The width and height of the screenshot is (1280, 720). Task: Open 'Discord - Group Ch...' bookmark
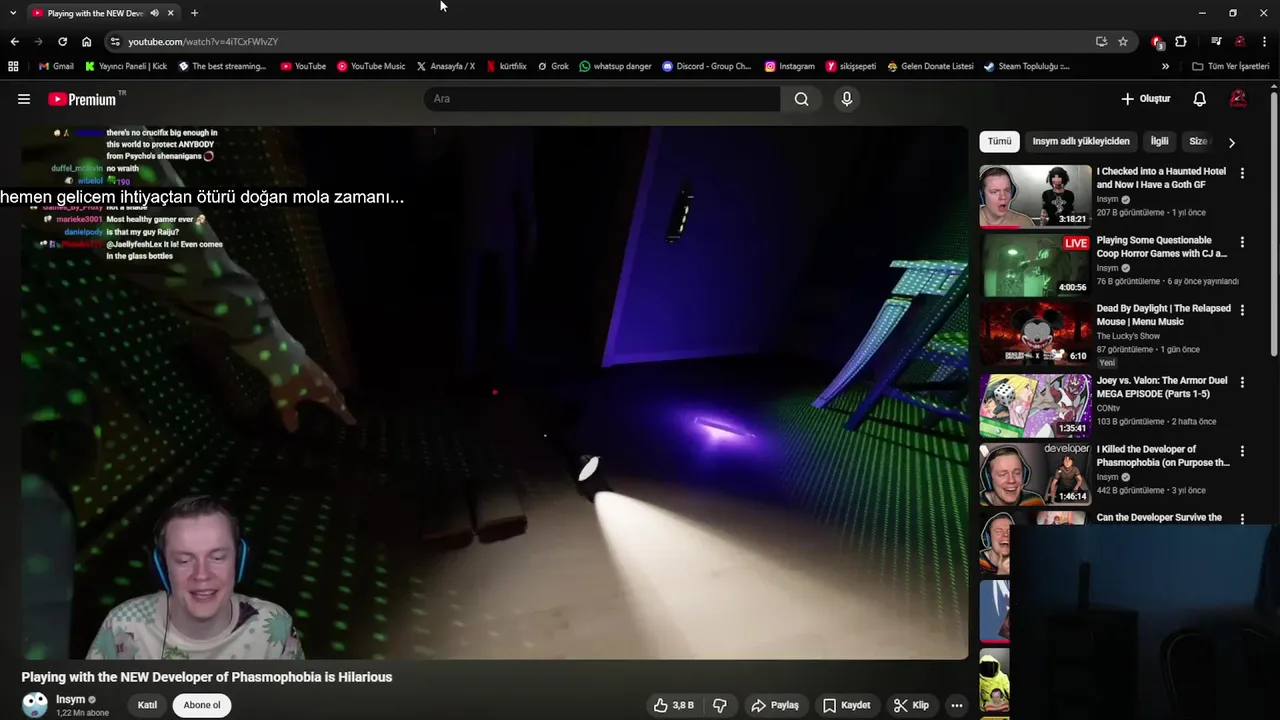point(706,66)
